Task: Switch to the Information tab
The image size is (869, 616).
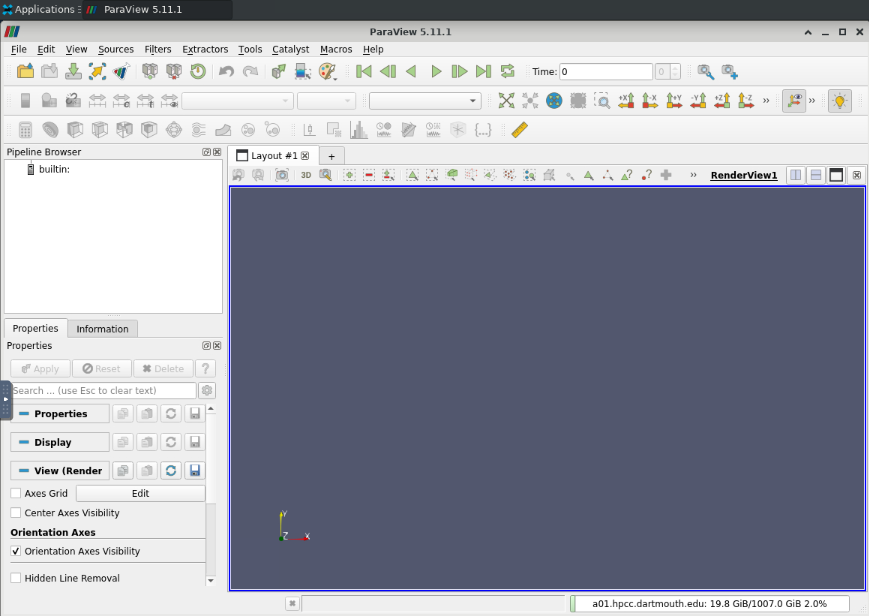Action: (x=102, y=329)
